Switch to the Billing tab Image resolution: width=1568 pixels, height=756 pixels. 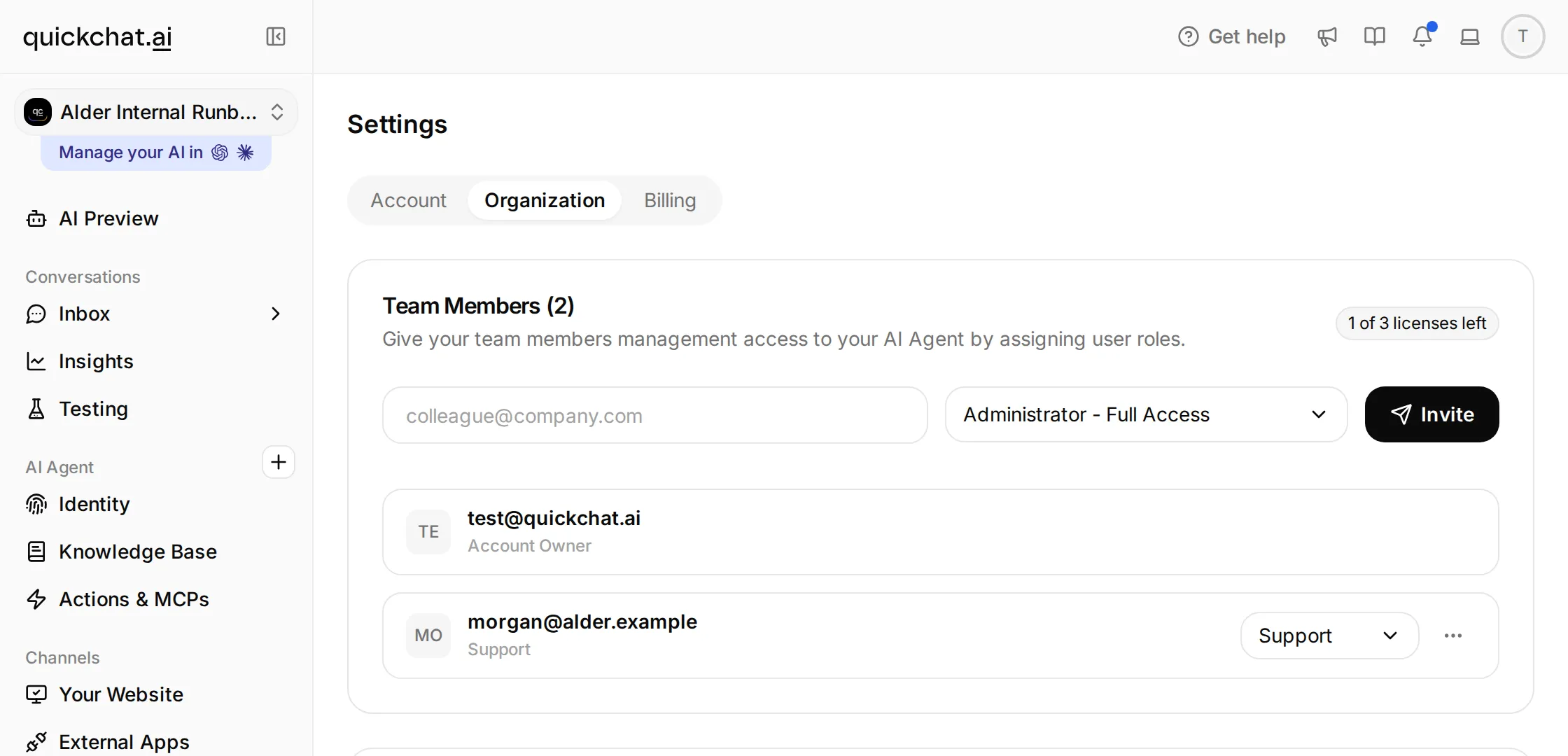[x=670, y=200]
